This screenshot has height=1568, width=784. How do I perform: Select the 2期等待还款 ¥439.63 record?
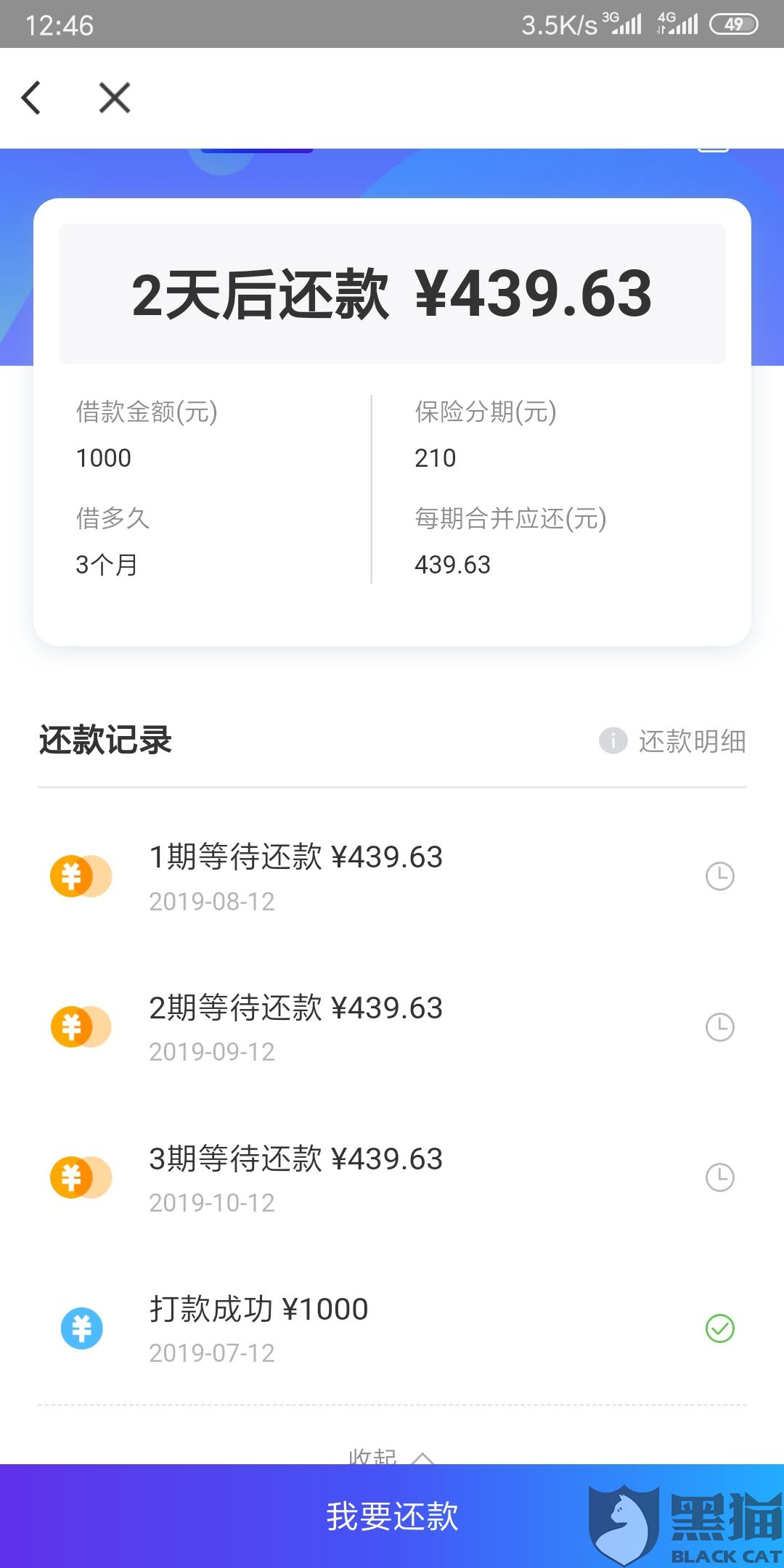392,1027
